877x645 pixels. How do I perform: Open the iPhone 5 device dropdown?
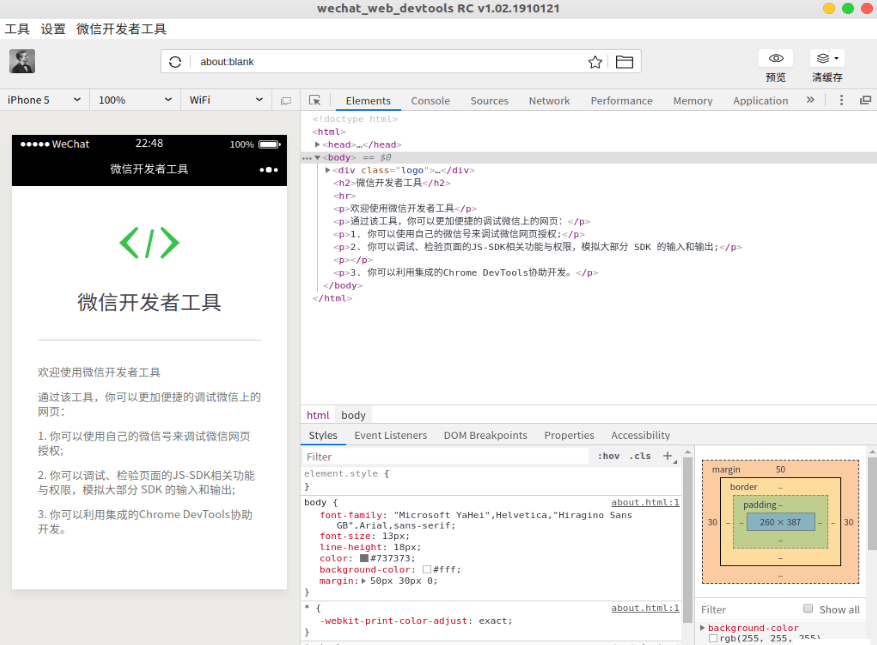(43, 100)
